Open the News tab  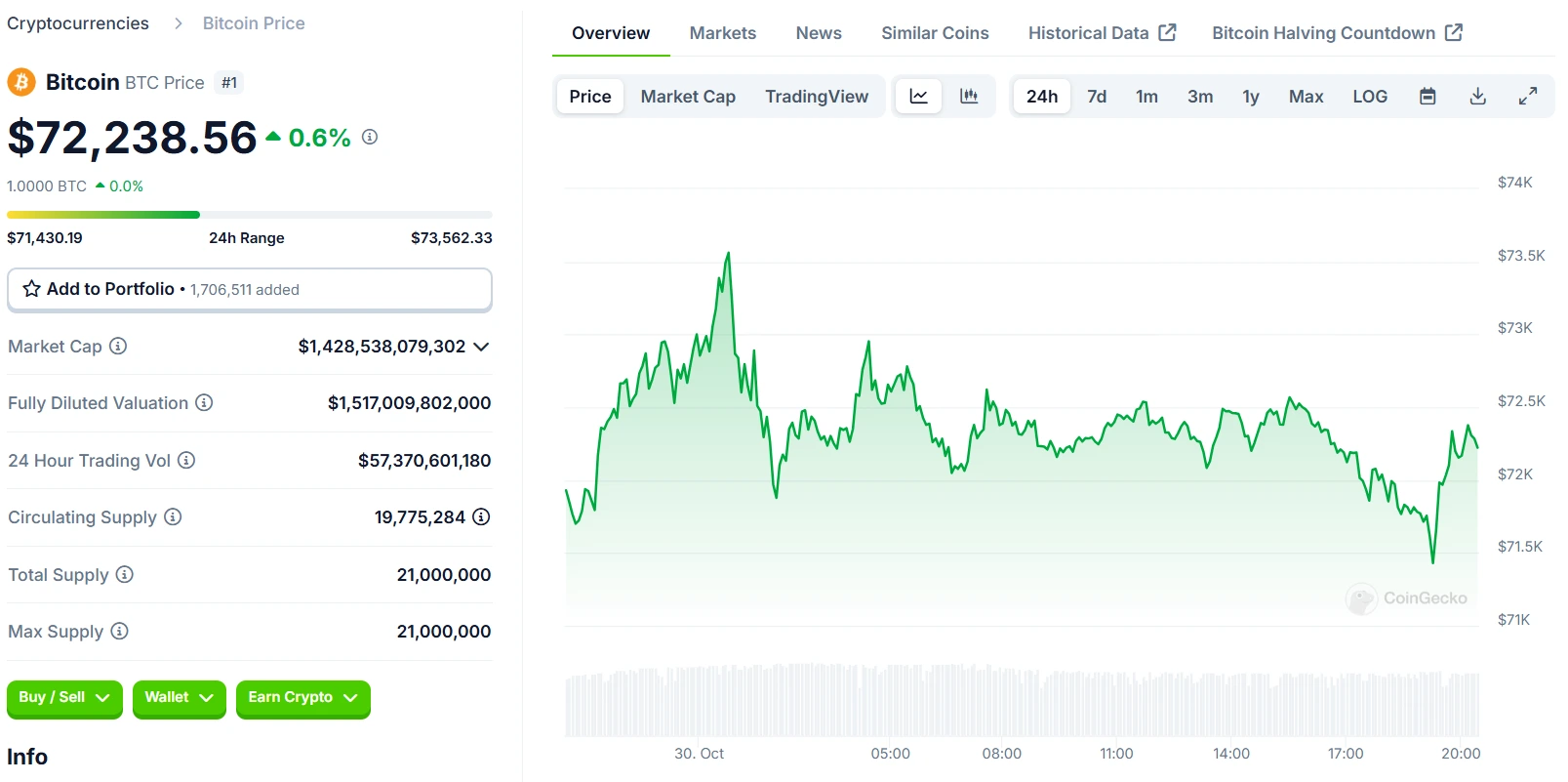coord(819,33)
